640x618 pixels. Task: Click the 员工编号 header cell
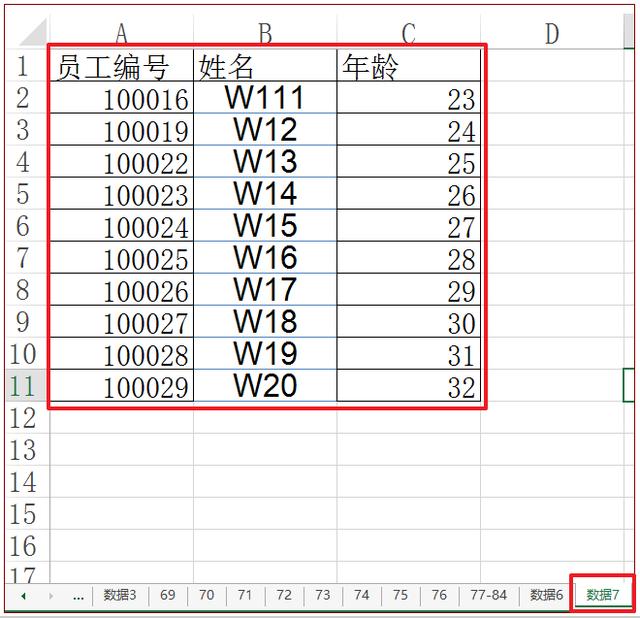121,66
